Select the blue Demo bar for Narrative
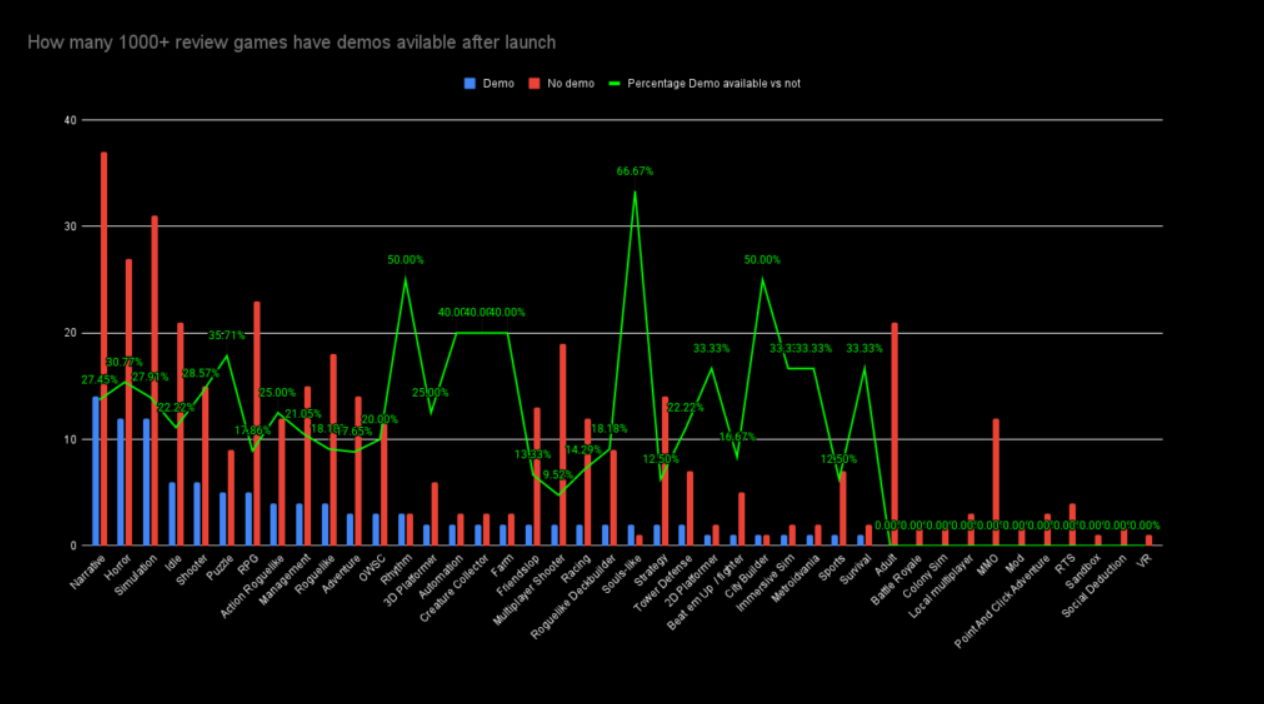The height and width of the screenshot is (704, 1264). click(x=96, y=471)
